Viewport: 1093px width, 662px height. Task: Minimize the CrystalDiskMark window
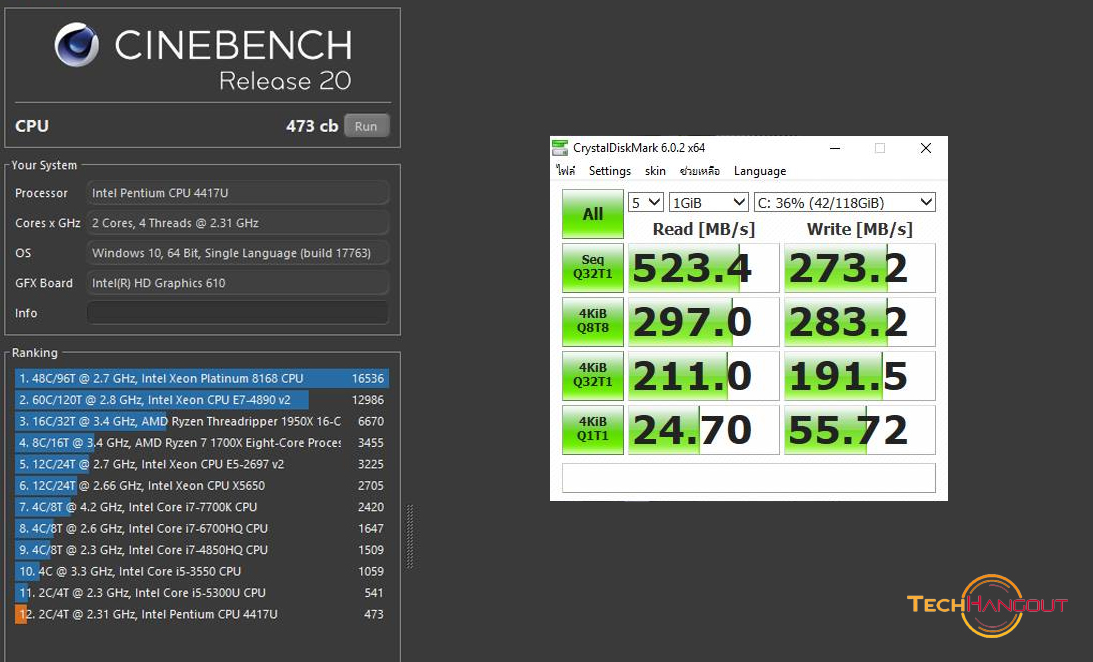point(834,148)
